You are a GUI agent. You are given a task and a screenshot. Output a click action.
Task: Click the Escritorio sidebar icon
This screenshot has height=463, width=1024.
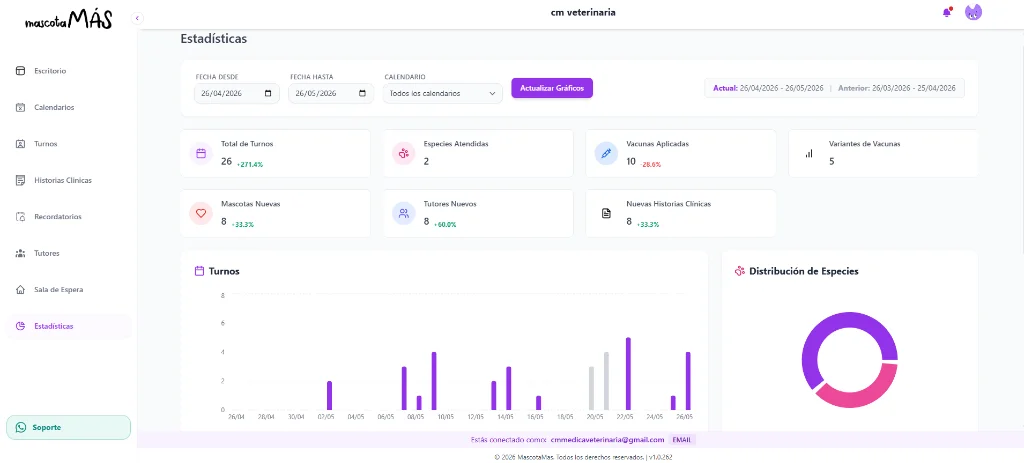pyautogui.click(x=20, y=71)
